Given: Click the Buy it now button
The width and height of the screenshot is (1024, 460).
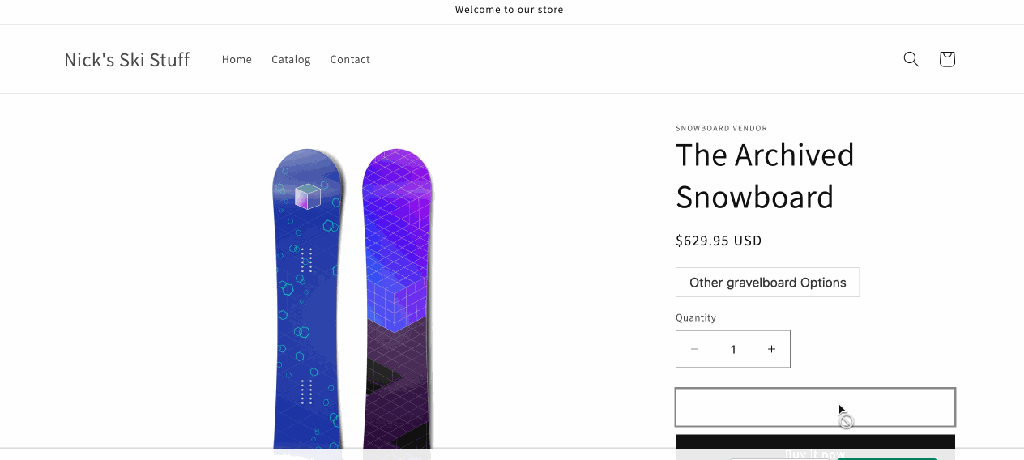Looking at the screenshot, I should tap(815, 448).
